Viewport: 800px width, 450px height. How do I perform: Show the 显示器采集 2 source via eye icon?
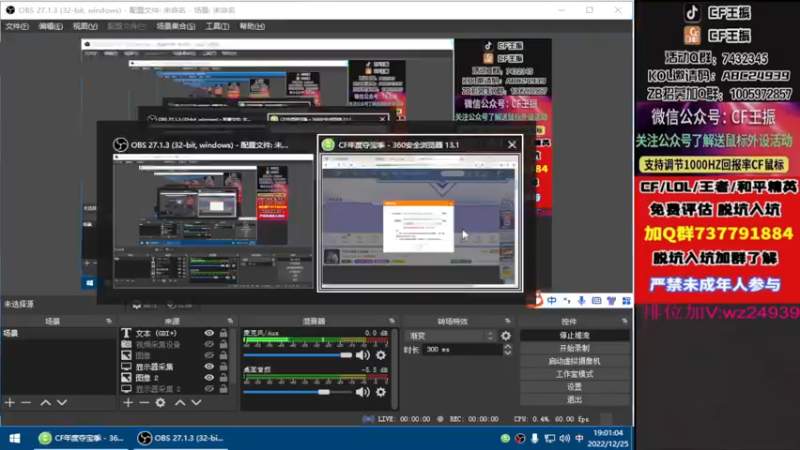coord(209,389)
